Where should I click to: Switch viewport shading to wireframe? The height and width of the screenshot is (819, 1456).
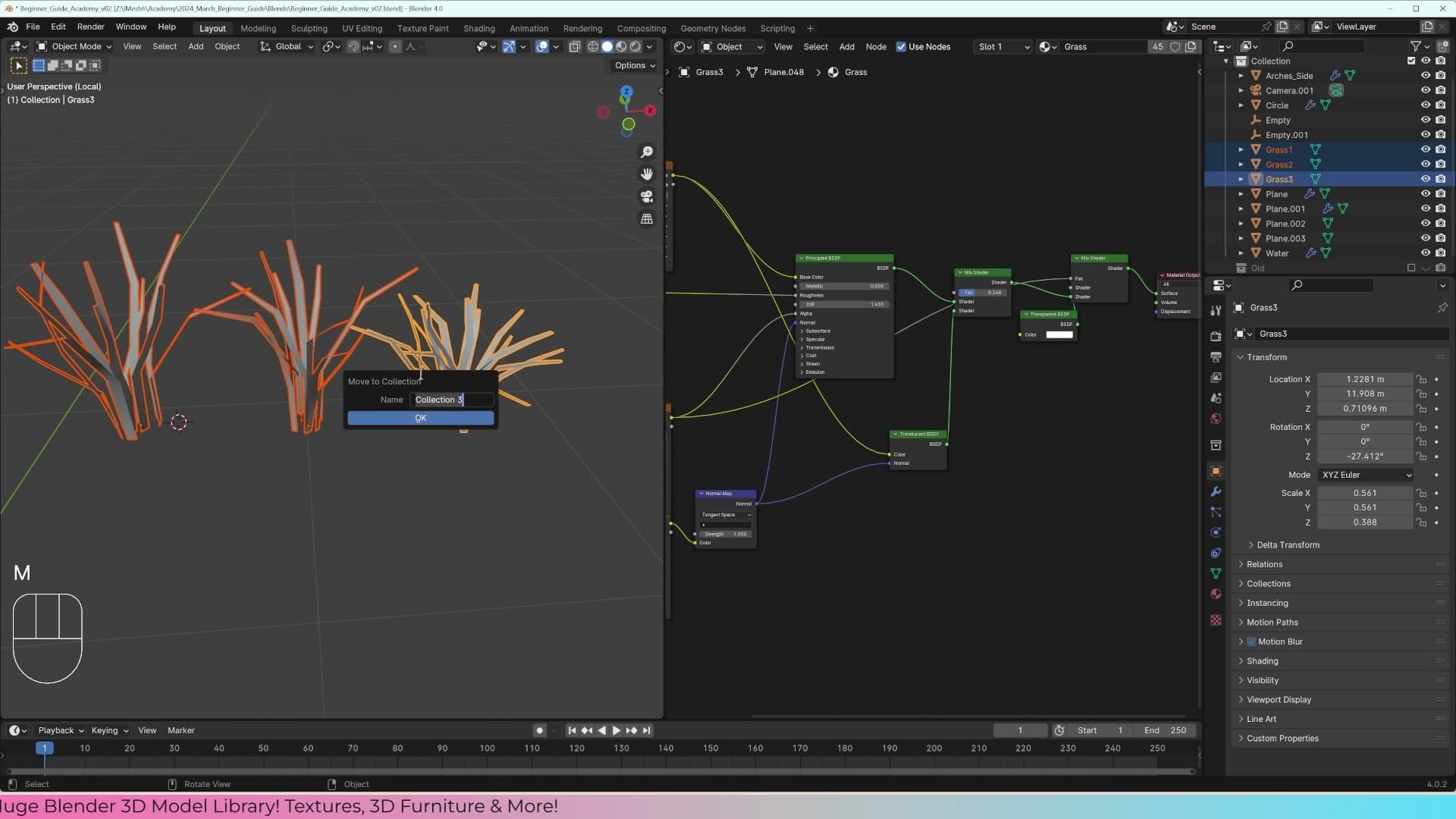click(x=593, y=46)
